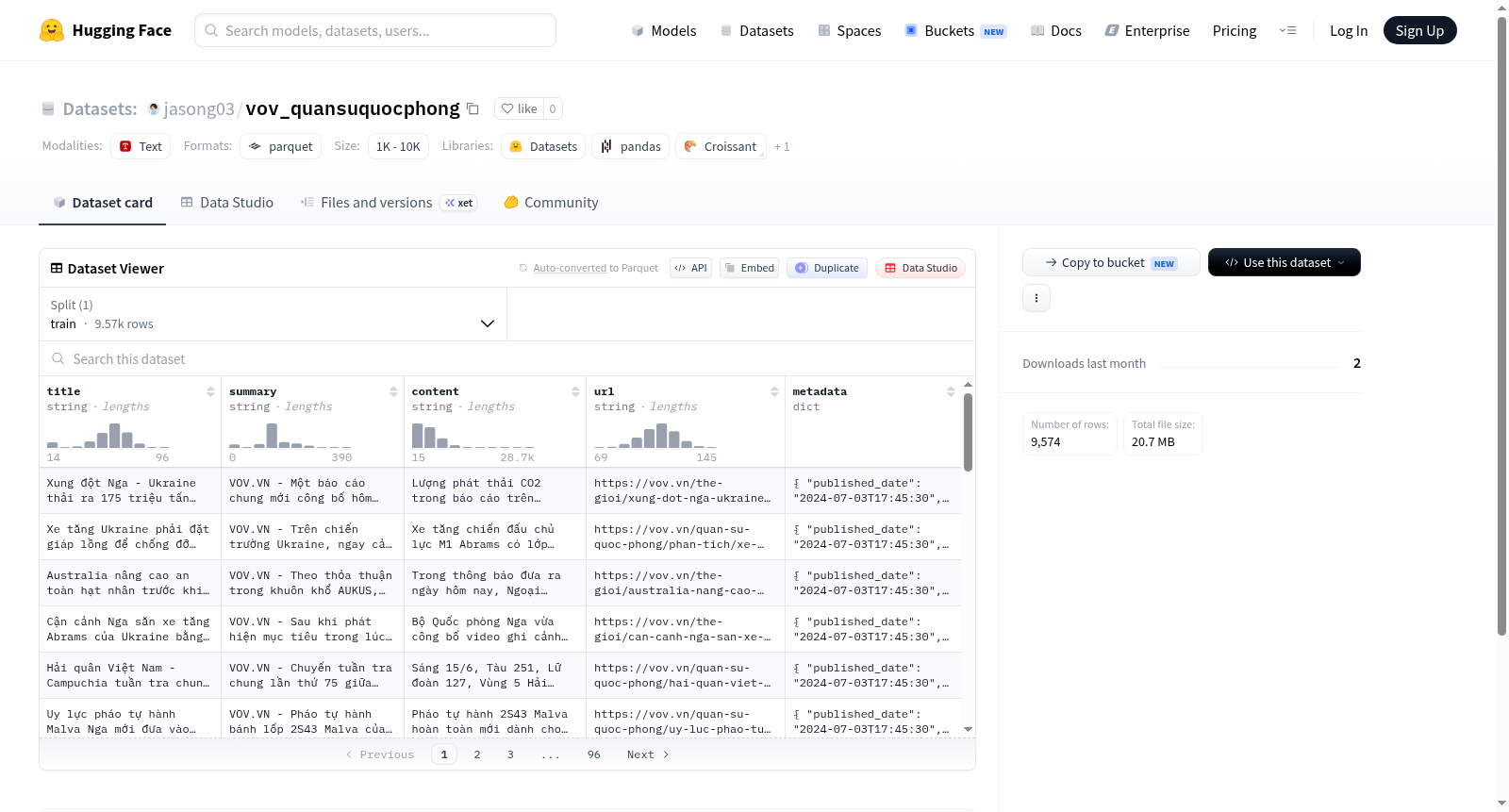
Task: Click the table scroll-down arrow
Action: tap(968, 730)
